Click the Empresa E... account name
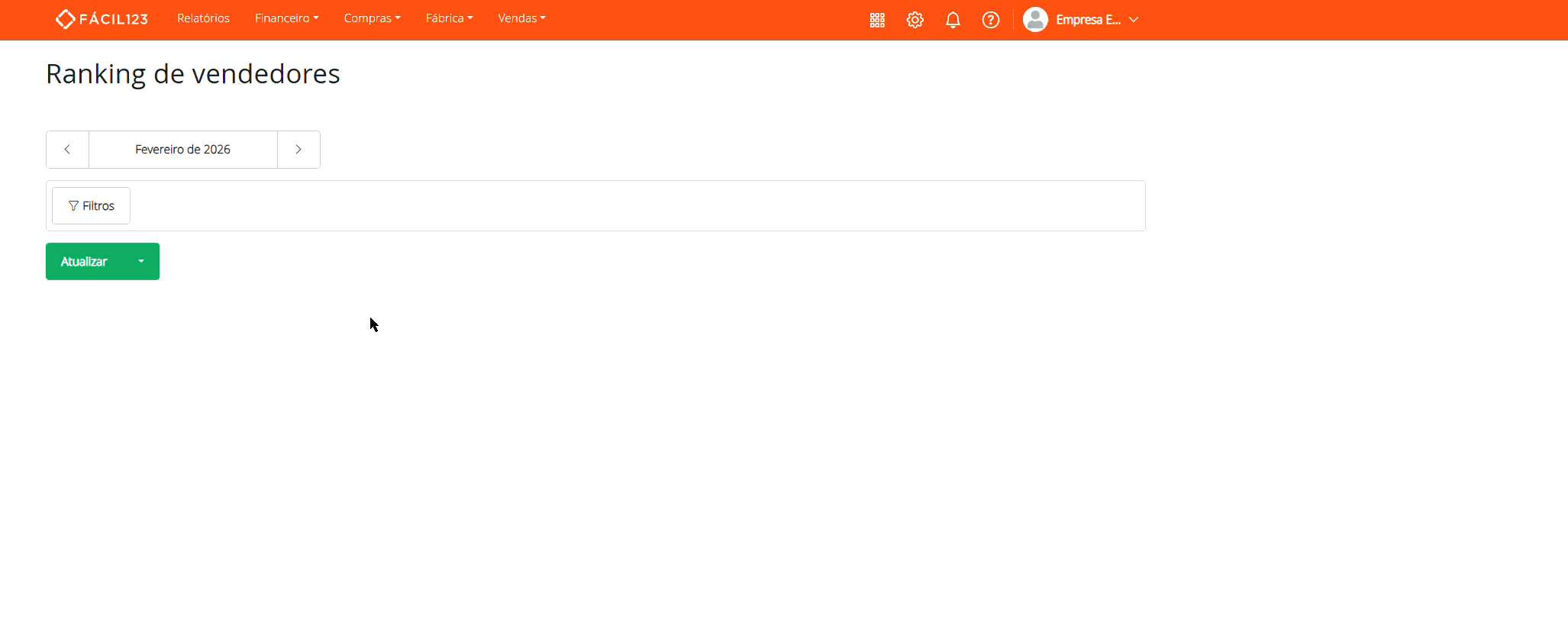1568x629 pixels. (1088, 20)
